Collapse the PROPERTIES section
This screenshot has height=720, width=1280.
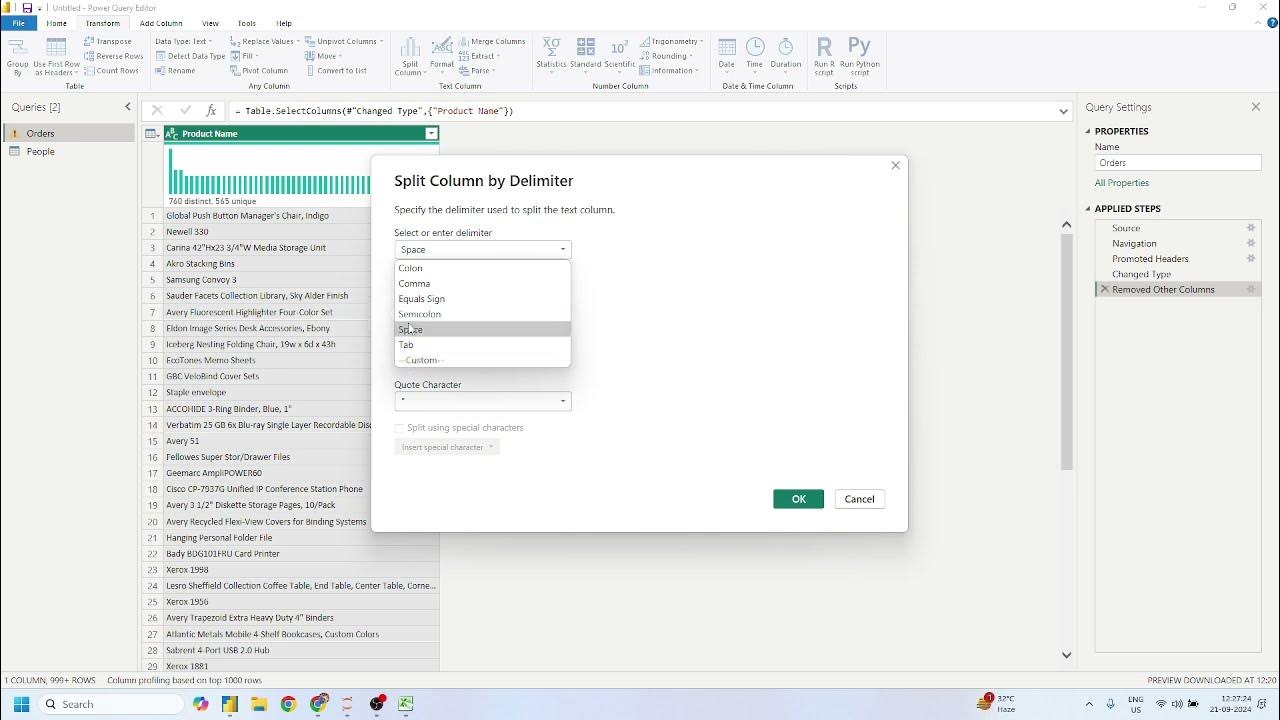click(x=1089, y=131)
